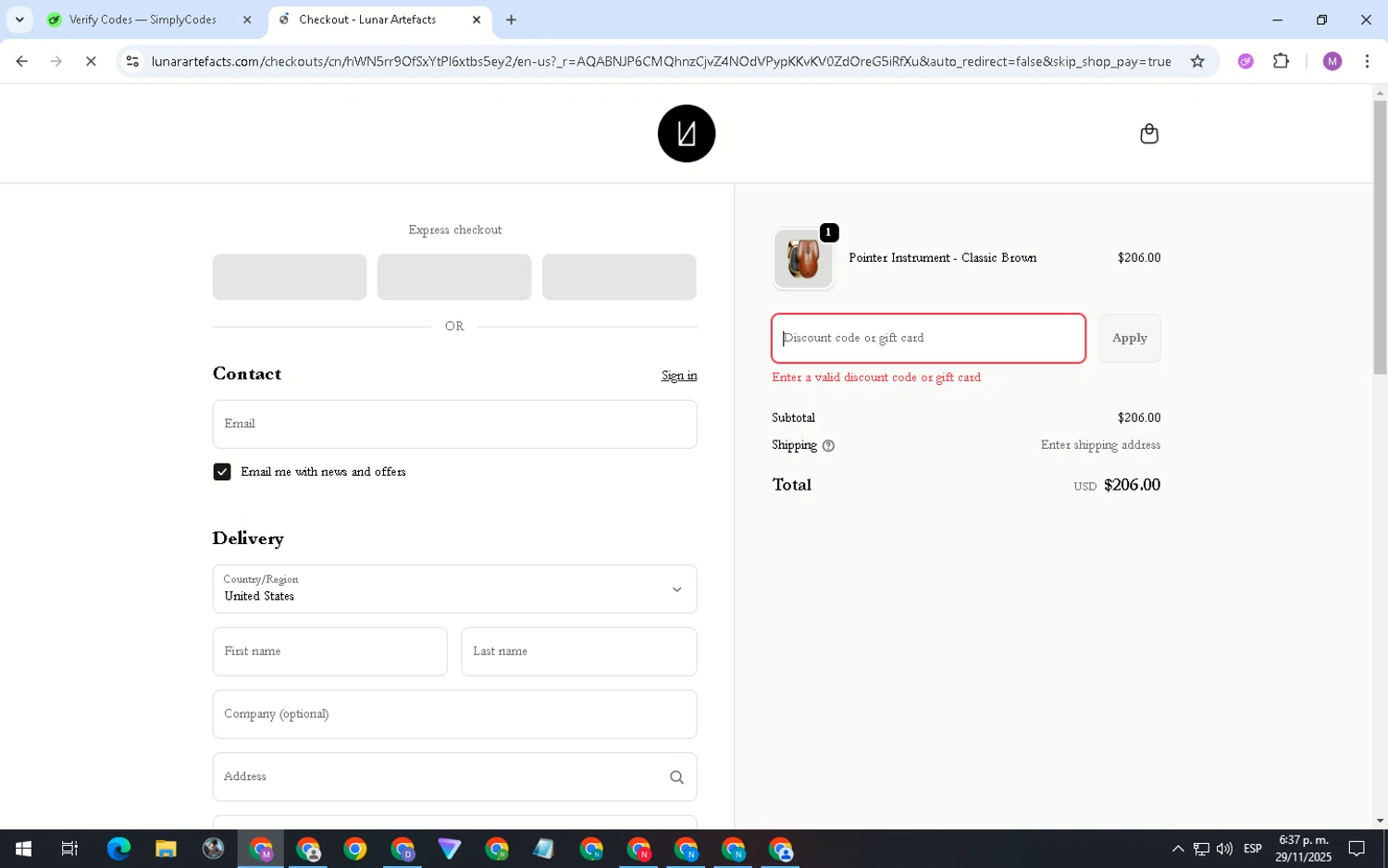
Task: Open File Explorer from the taskbar
Action: pos(166,849)
